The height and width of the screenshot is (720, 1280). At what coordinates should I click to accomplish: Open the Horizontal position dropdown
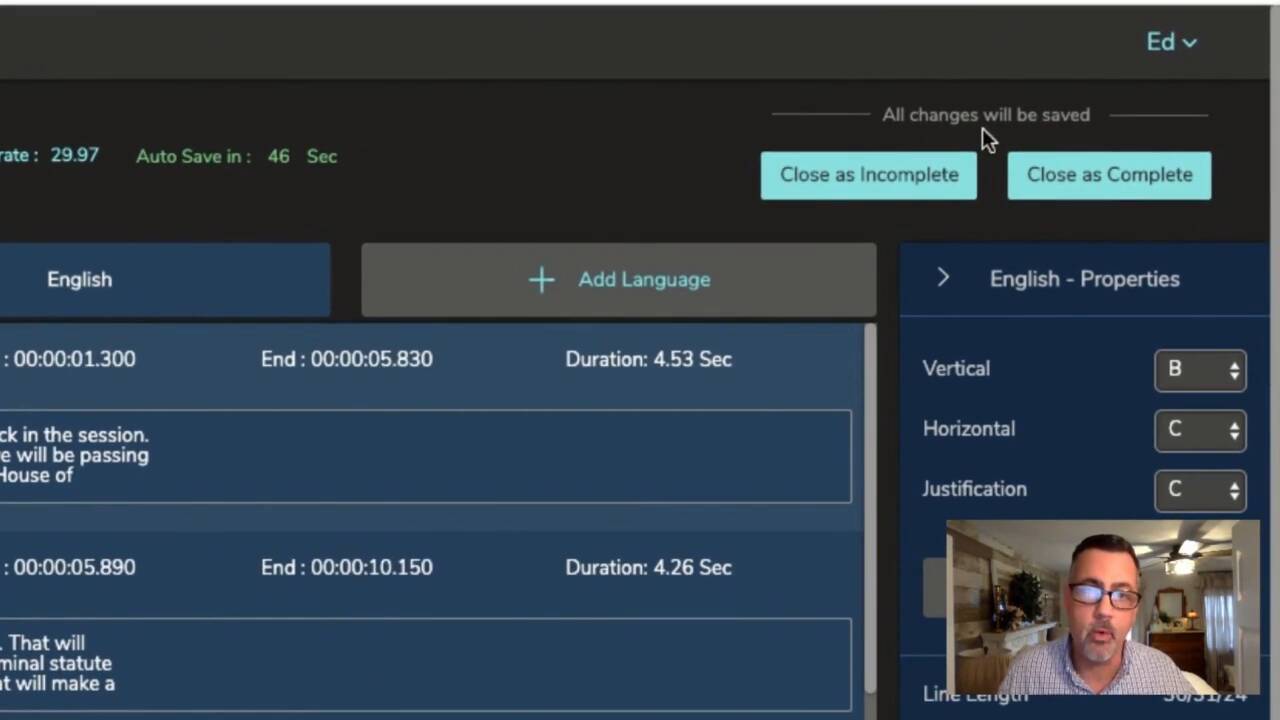tap(1200, 430)
